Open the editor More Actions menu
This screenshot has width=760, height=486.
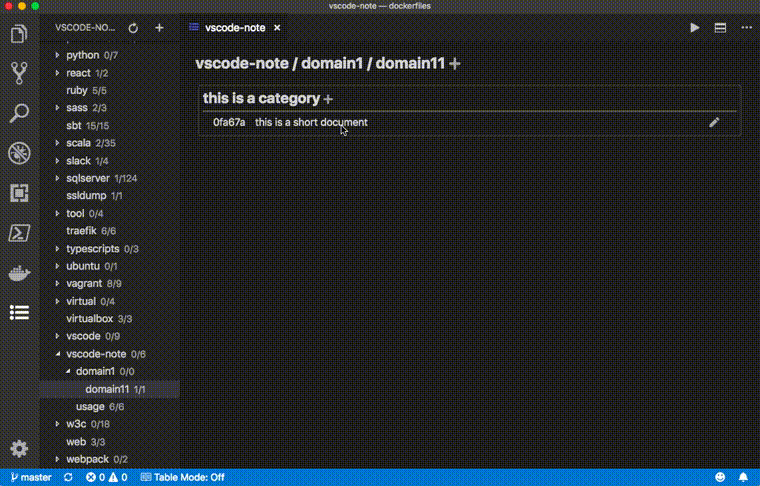pyautogui.click(x=746, y=28)
